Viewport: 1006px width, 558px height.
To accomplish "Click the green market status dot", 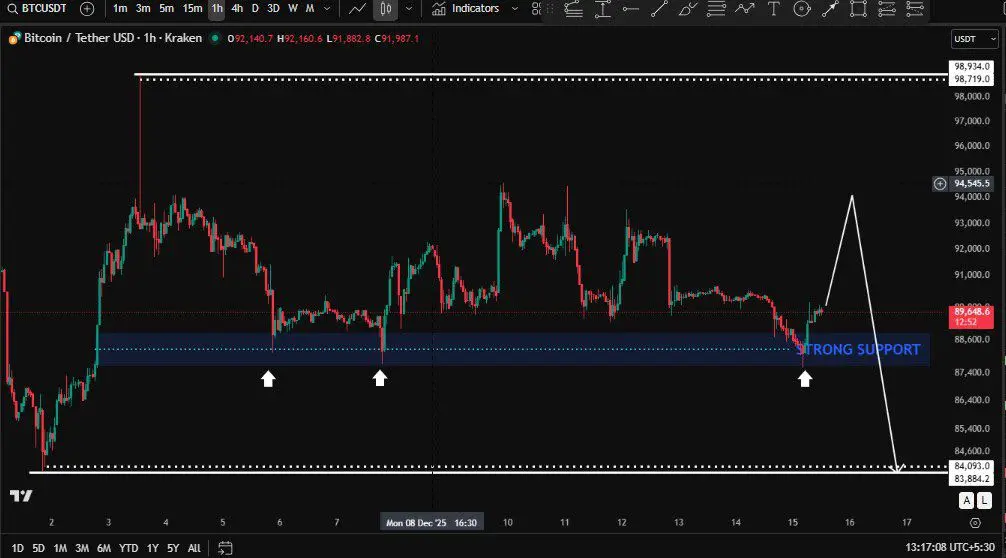I will tap(216, 38).
